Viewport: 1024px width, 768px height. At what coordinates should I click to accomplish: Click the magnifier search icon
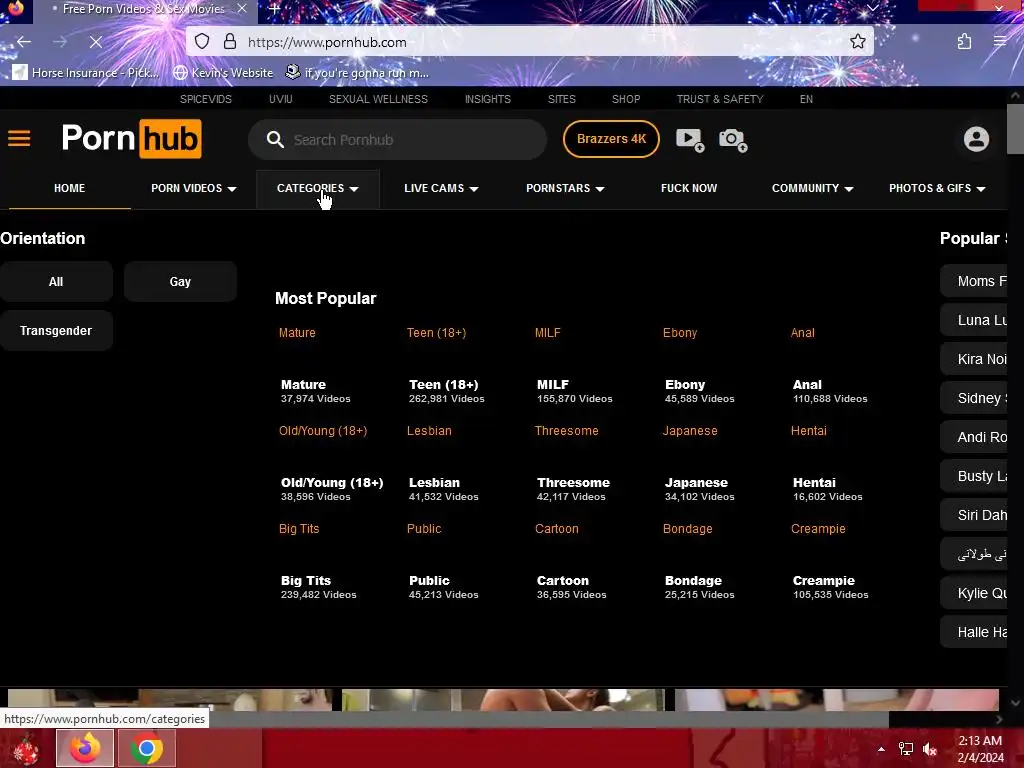275,140
